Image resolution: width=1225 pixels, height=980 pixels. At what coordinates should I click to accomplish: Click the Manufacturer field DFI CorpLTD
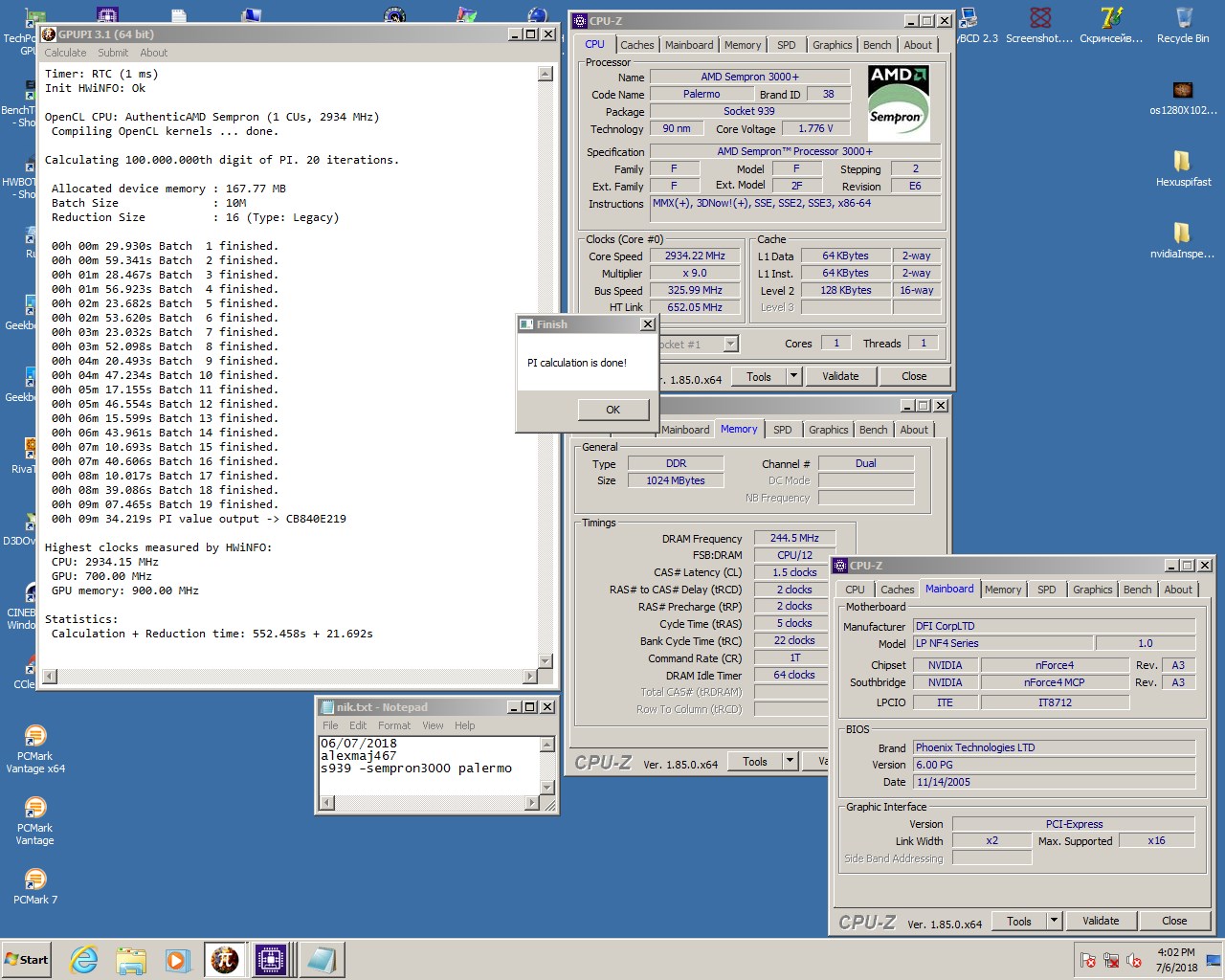[1054, 626]
